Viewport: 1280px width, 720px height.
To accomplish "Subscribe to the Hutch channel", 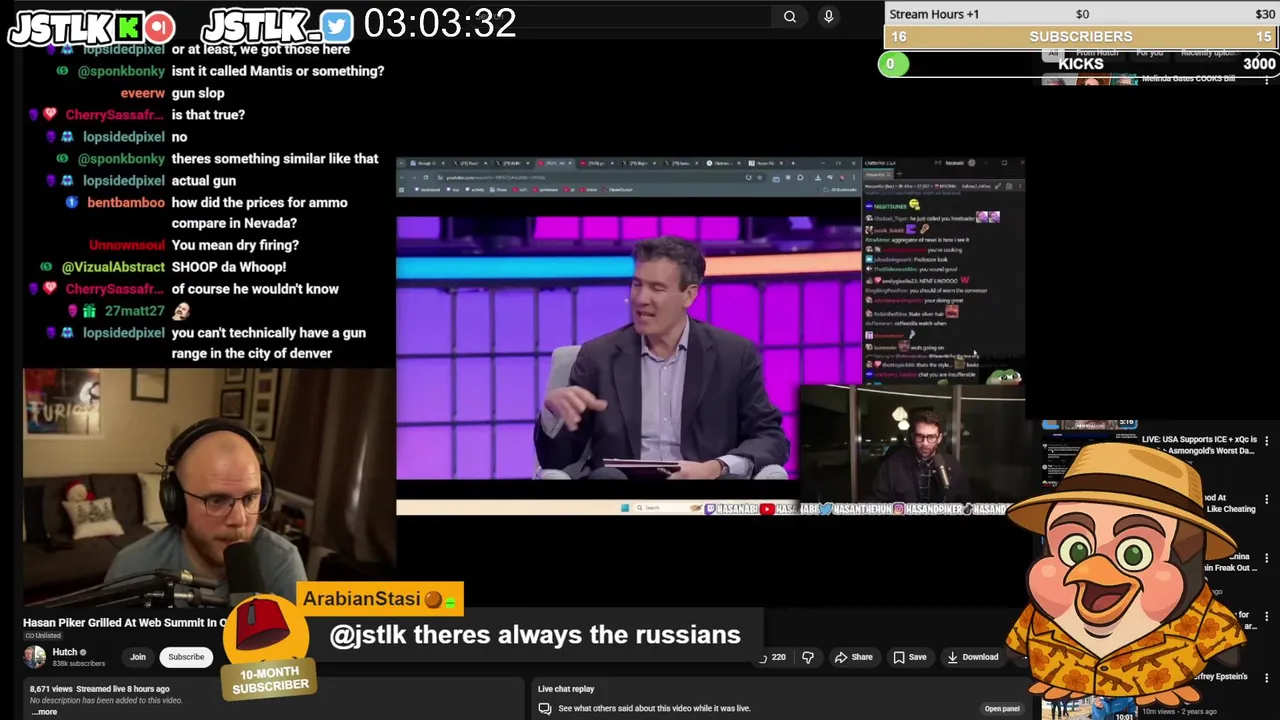I will pyautogui.click(x=186, y=657).
